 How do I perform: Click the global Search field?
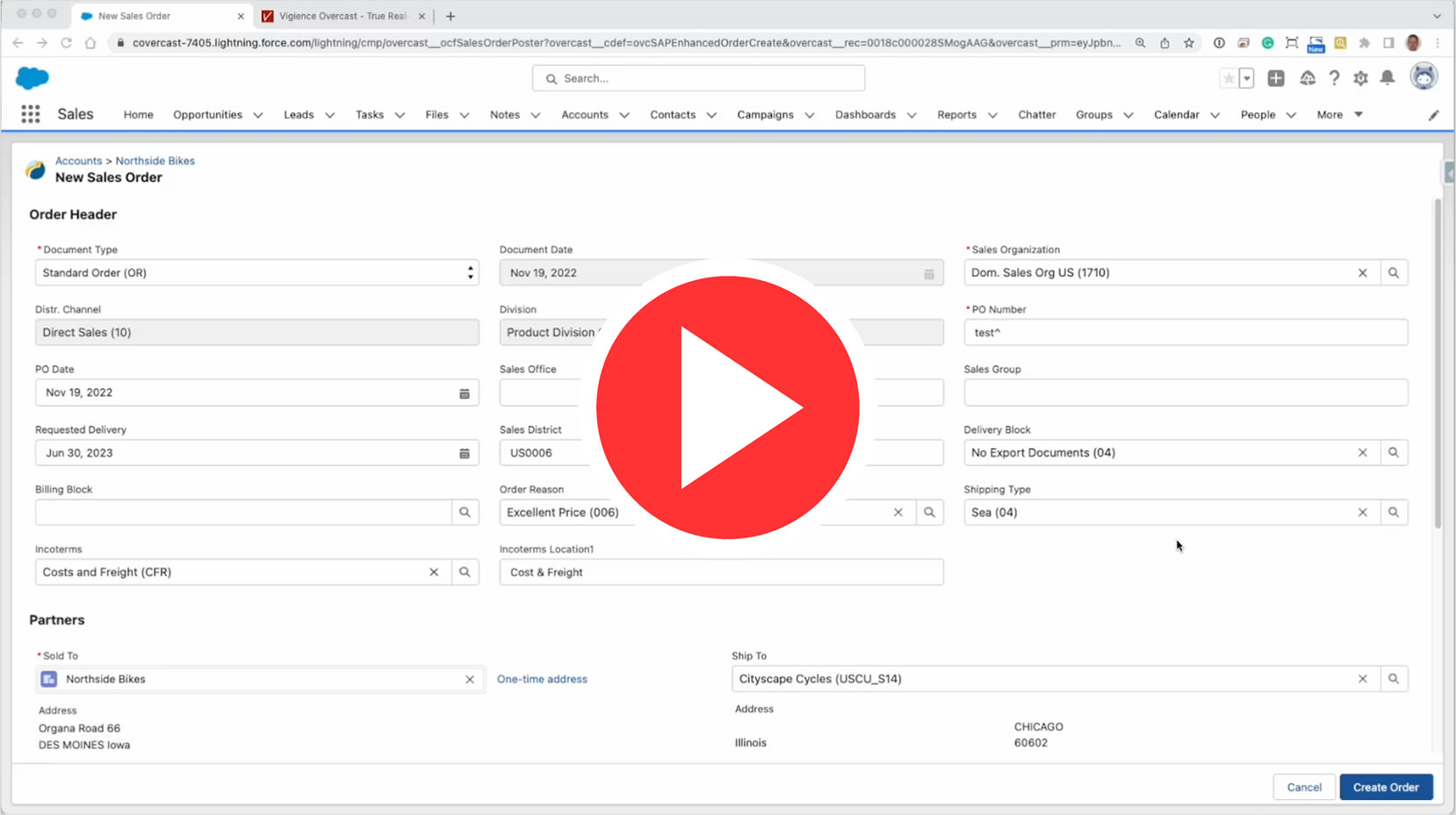coord(698,78)
